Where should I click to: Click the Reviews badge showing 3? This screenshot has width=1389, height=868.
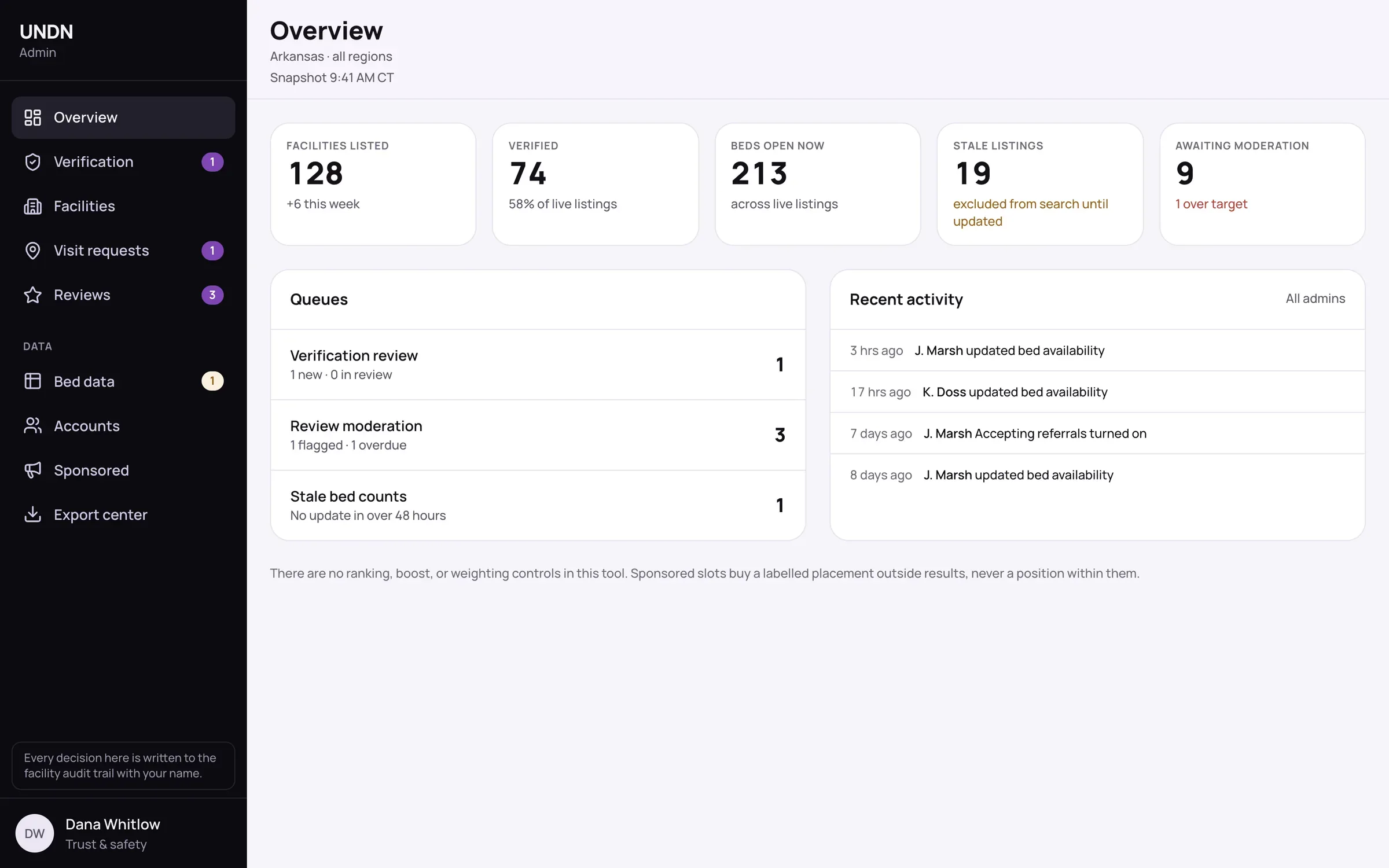pos(212,295)
